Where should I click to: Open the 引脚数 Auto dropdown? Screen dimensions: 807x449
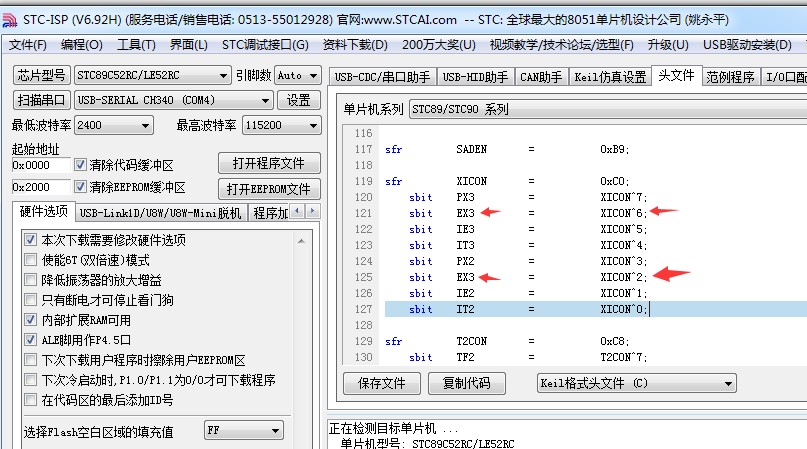(297, 76)
